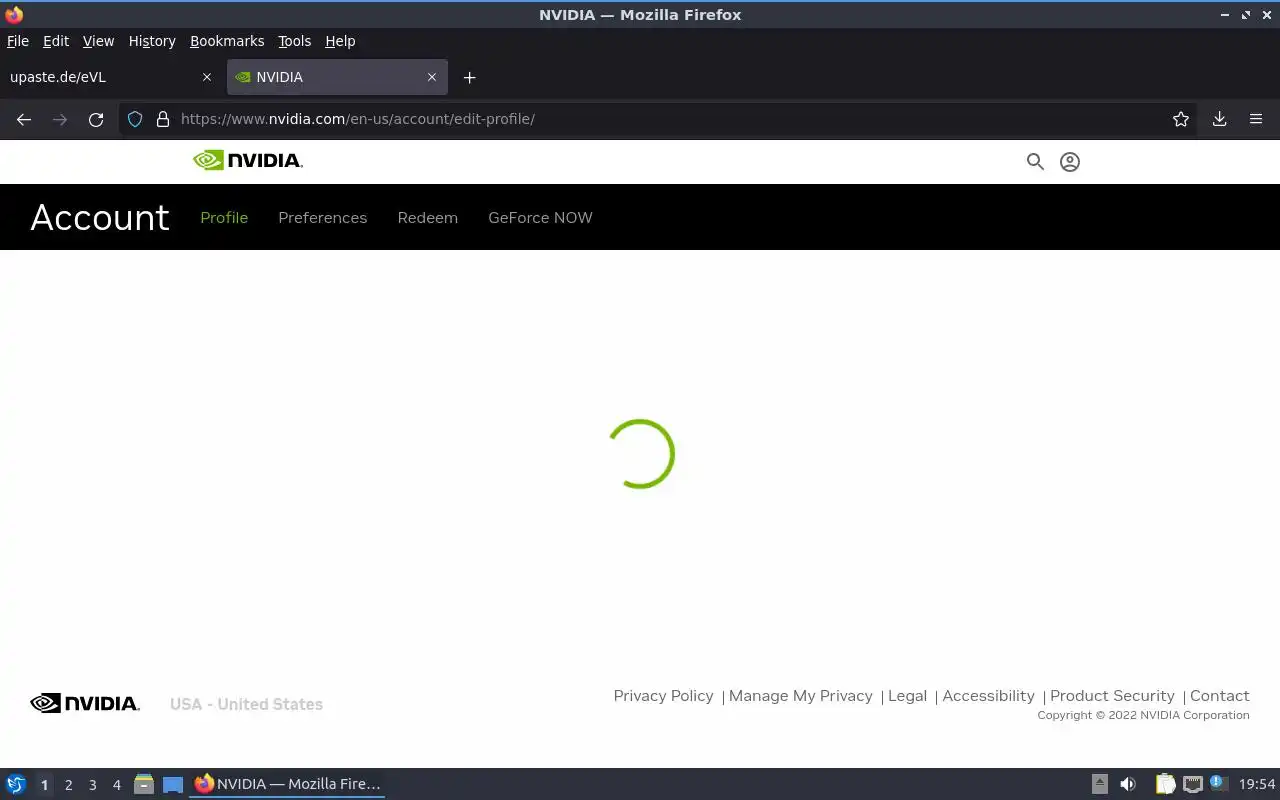This screenshot has width=1280, height=800.
Task: Open the Accessibility footer link
Action: [989, 696]
